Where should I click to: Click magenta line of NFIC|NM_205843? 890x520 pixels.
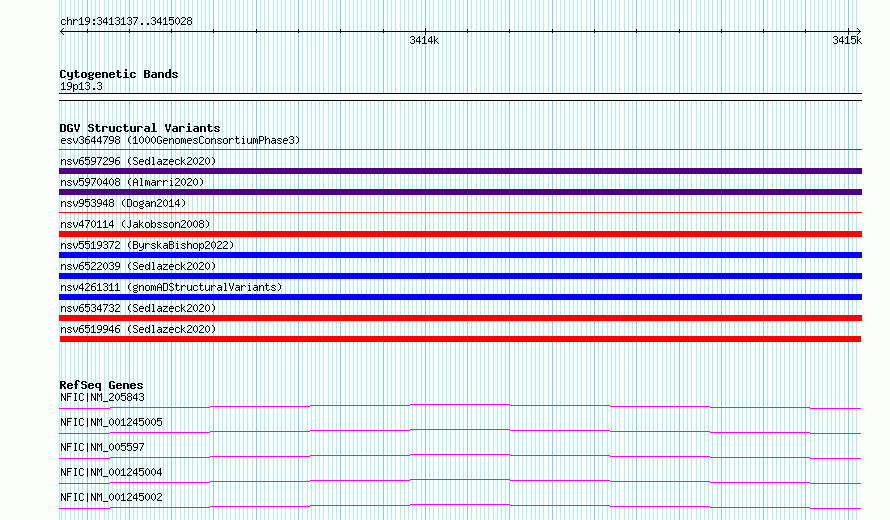460,406
